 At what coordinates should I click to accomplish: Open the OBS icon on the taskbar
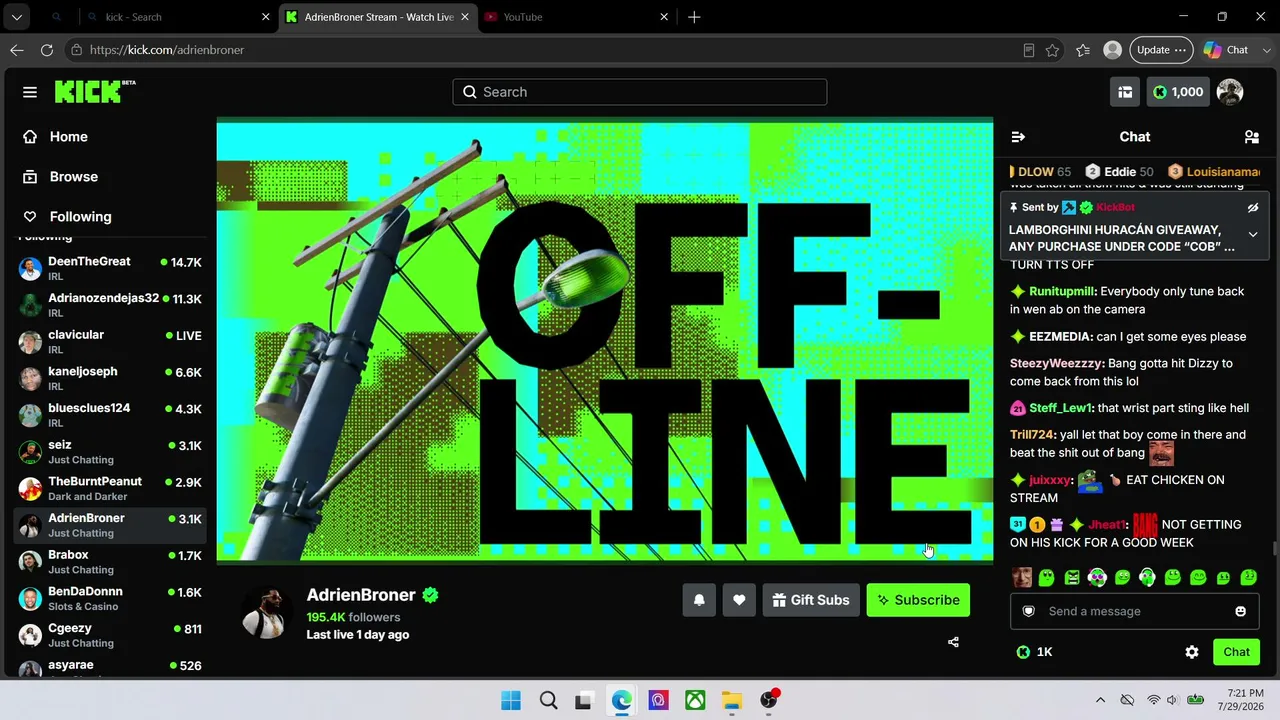pos(768,700)
